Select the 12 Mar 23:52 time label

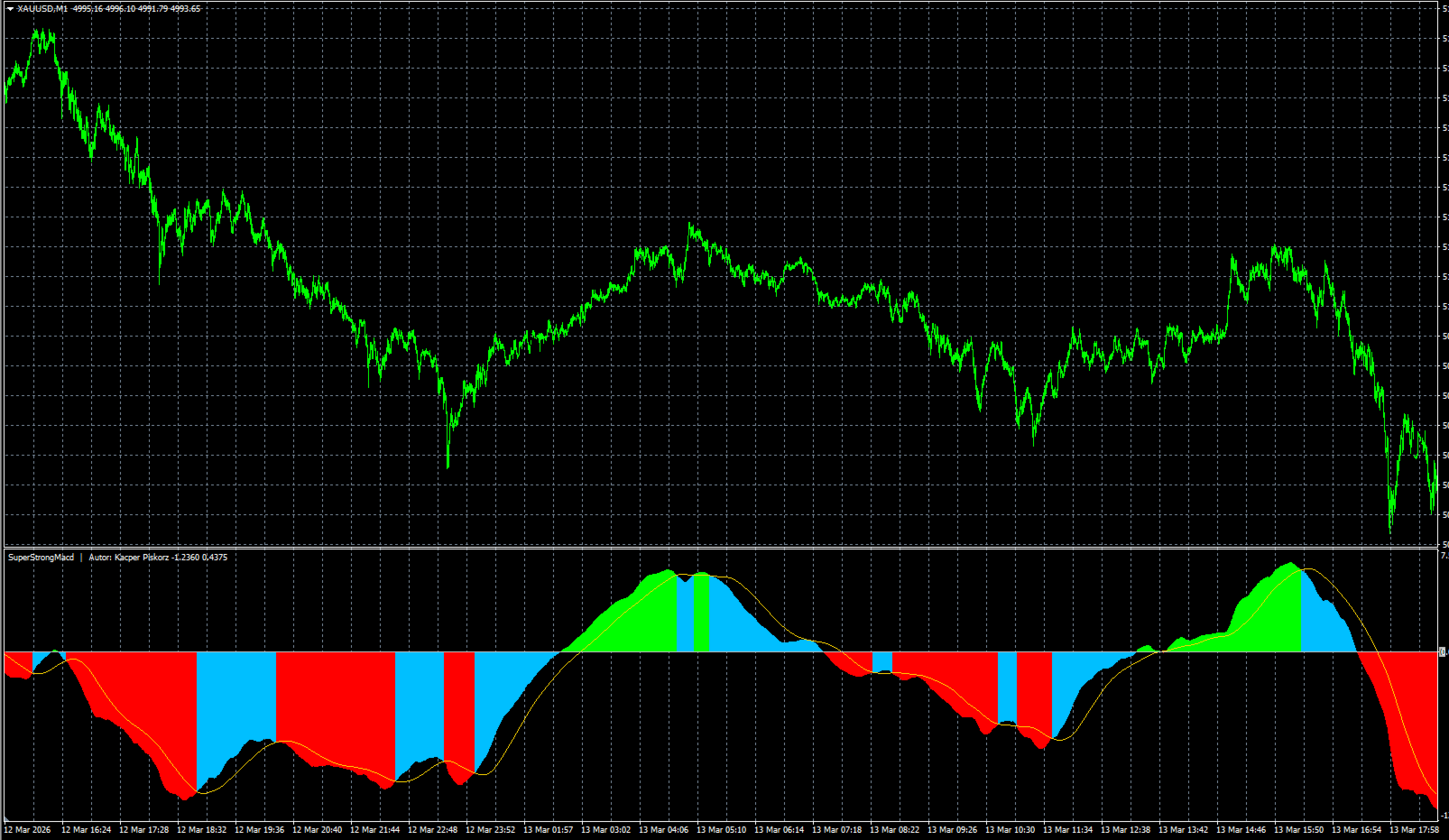click(x=490, y=830)
